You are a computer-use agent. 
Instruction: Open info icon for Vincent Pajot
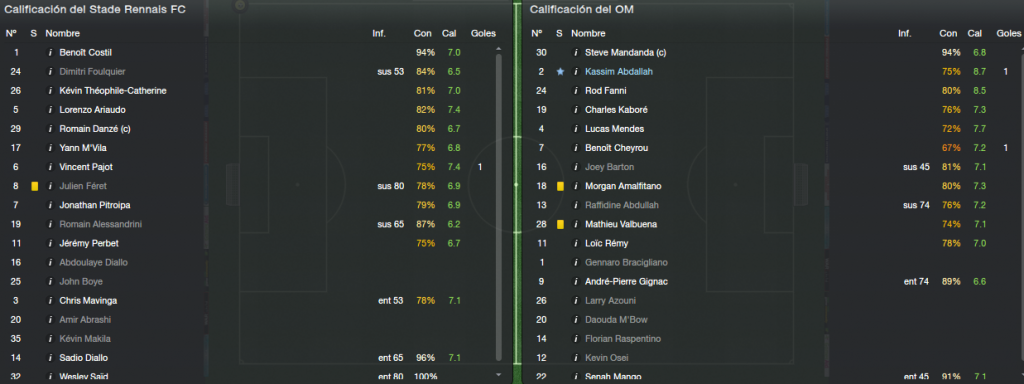[x=50, y=167]
